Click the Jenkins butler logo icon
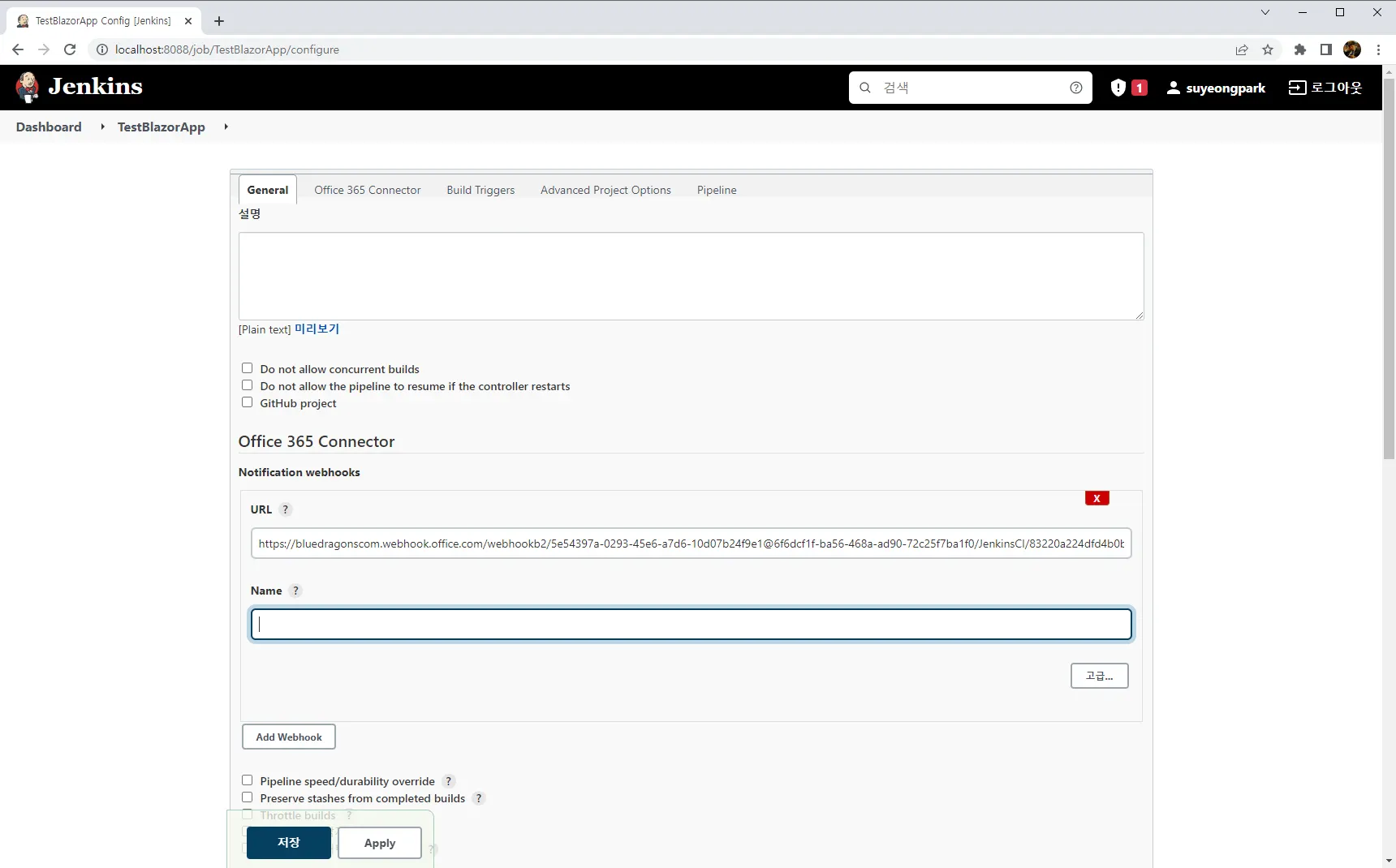The width and height of the screenshot is (1396, 868). point(28,87)
